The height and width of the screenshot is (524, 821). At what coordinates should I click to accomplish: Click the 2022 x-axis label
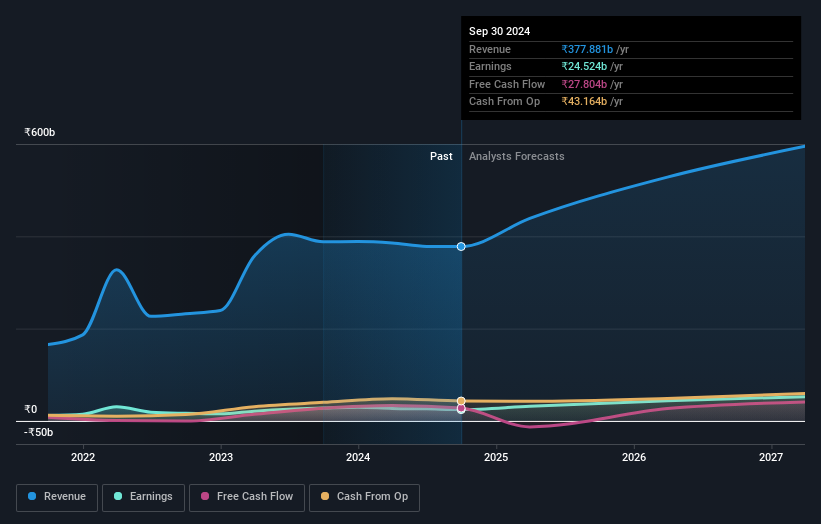[x=83, y=458]
